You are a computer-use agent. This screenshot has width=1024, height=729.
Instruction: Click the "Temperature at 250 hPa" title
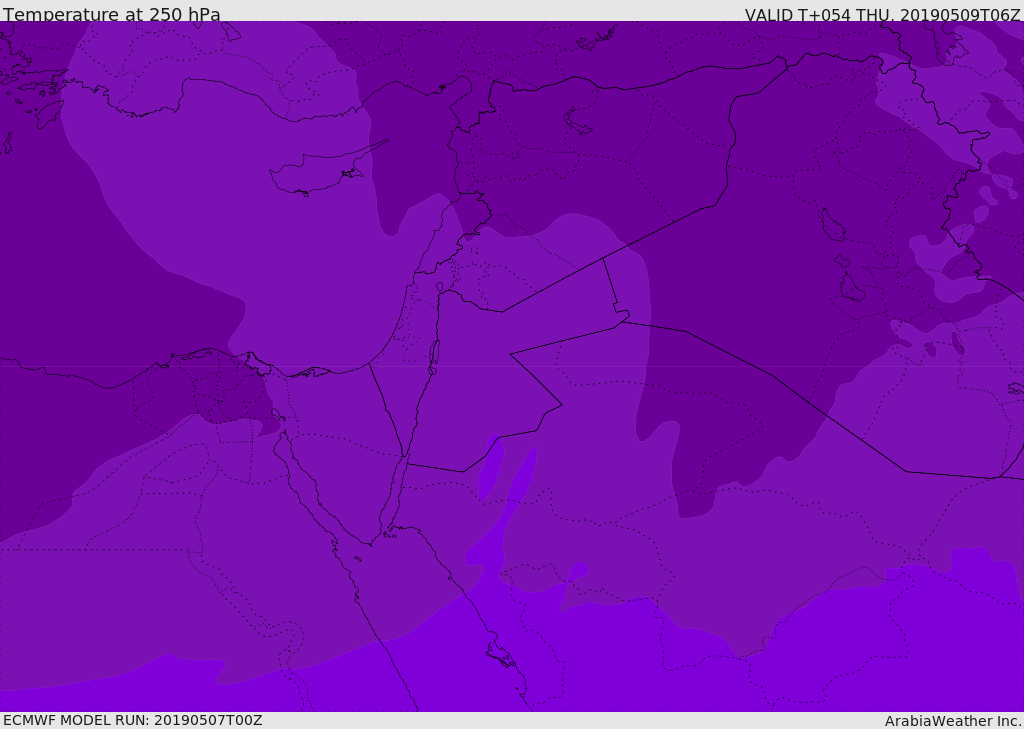112,15
